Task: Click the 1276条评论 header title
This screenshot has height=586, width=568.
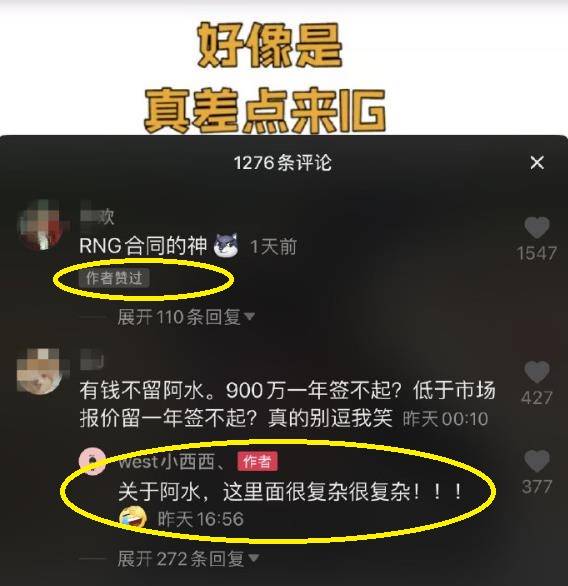Action: 283,163
